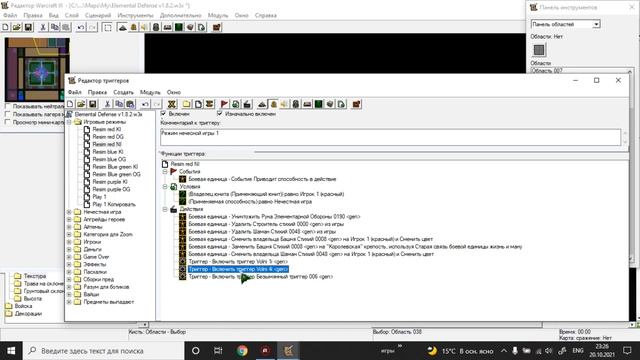640x360 pixels.
Task: Select trigger 'Resim purple KI'
Action: point(110,182)
